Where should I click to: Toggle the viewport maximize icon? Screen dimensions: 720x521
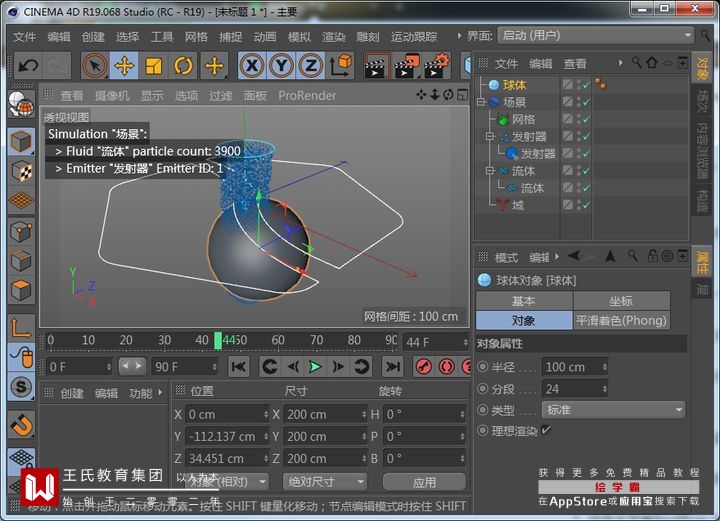coord(462,95)
